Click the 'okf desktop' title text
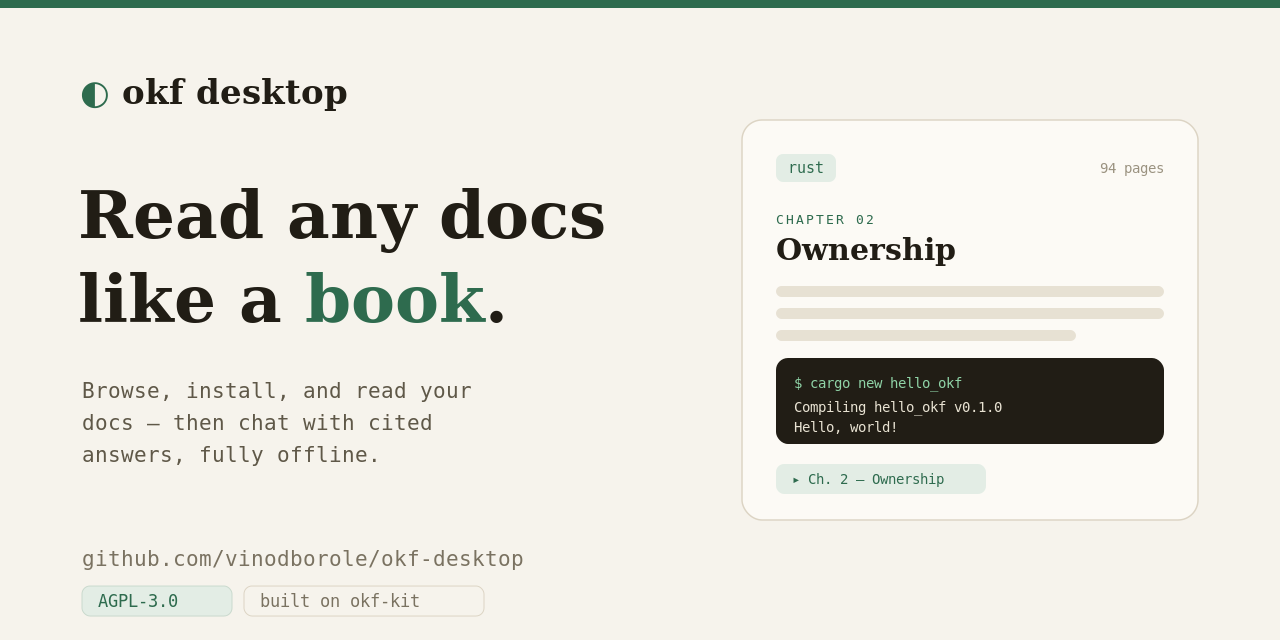The height and width of the screenshot is (640, 1280). pyautogui.click(x=235, y=92)
